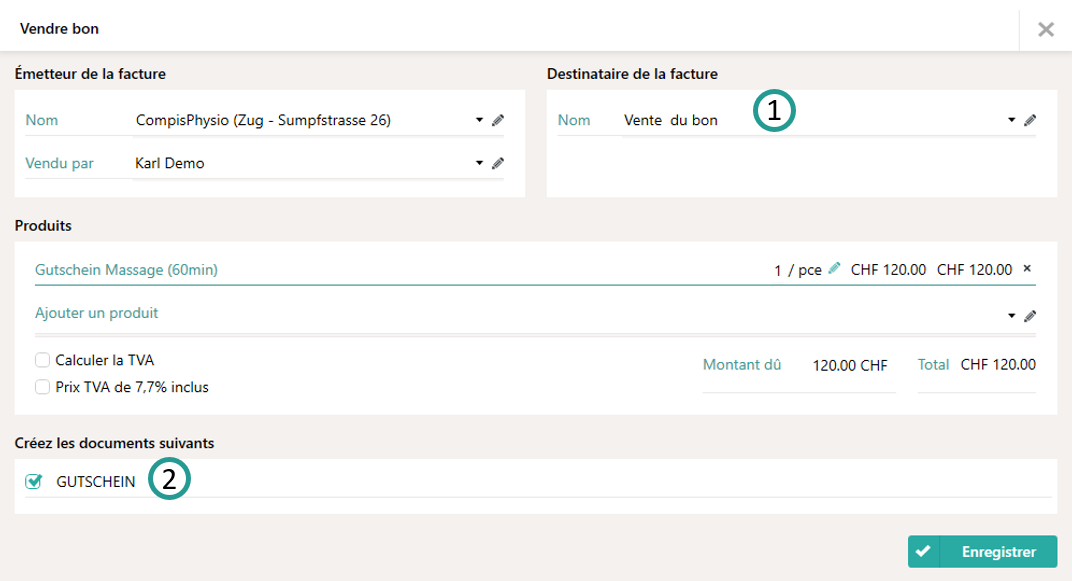The height and width of the screenshot is (581, 1072).
Task: Close the Vendre bon dialog
Action: pos(1045,29)
